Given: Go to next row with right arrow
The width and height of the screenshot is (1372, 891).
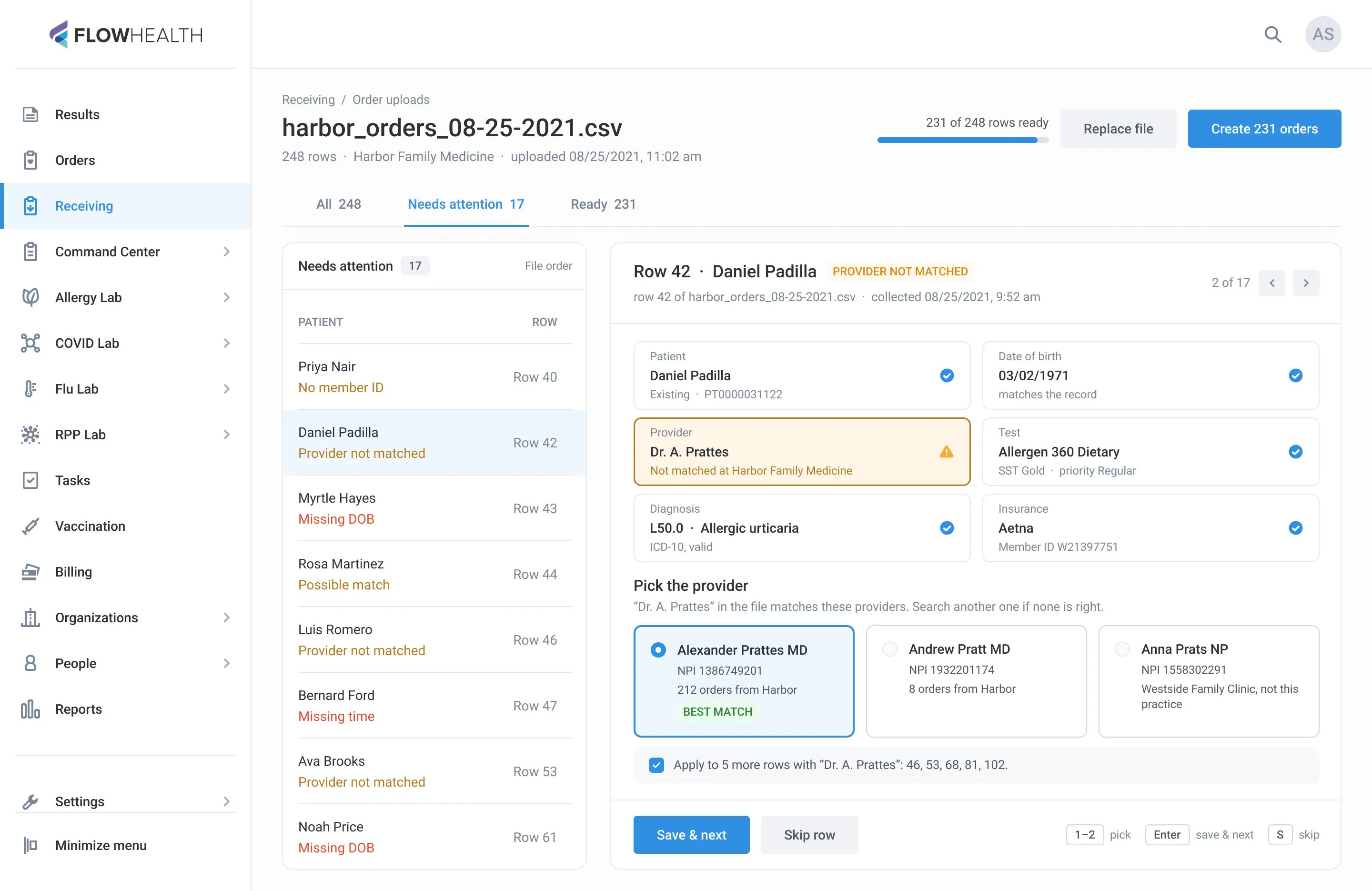Looking at the screenshot, I should pyautogui.click(x=1306, y=283).
